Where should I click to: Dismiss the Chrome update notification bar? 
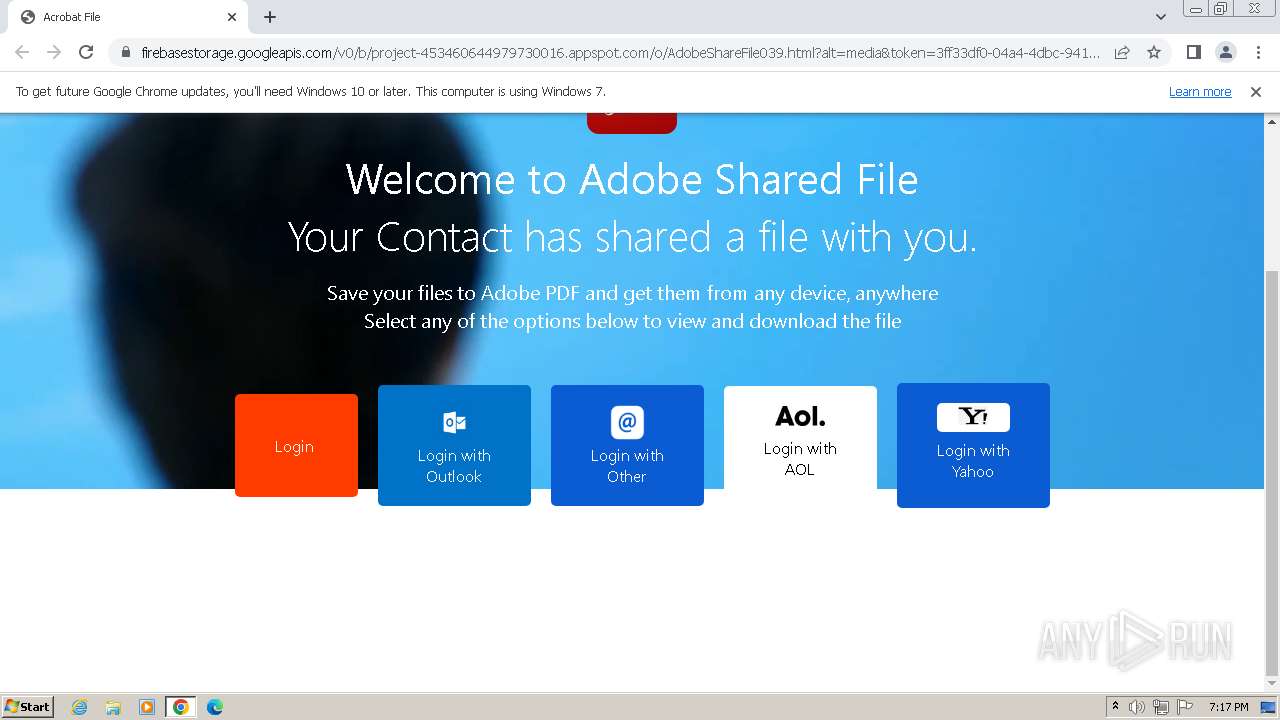tap(1256, 92)
